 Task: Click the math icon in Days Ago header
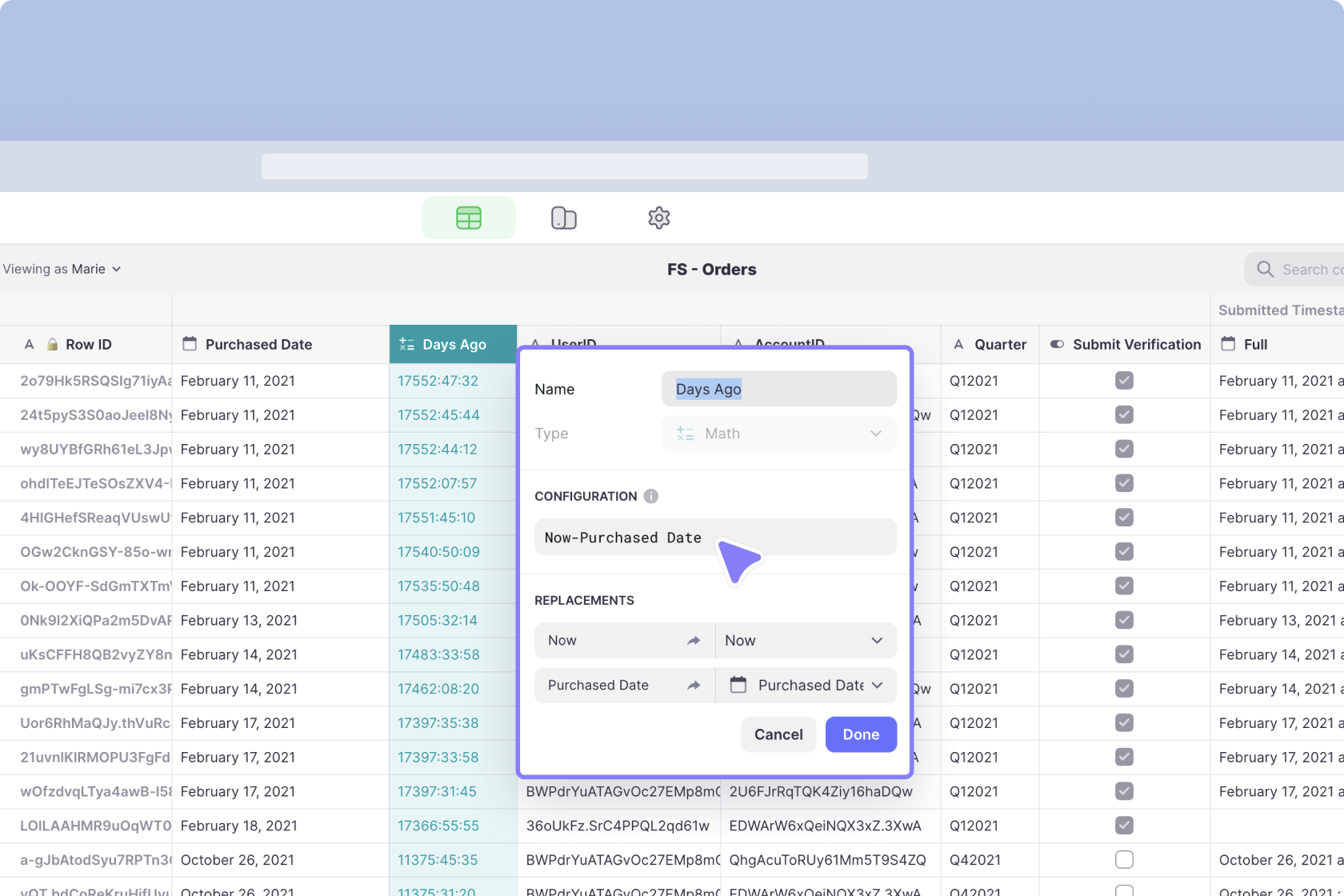[x=405, y=343]
